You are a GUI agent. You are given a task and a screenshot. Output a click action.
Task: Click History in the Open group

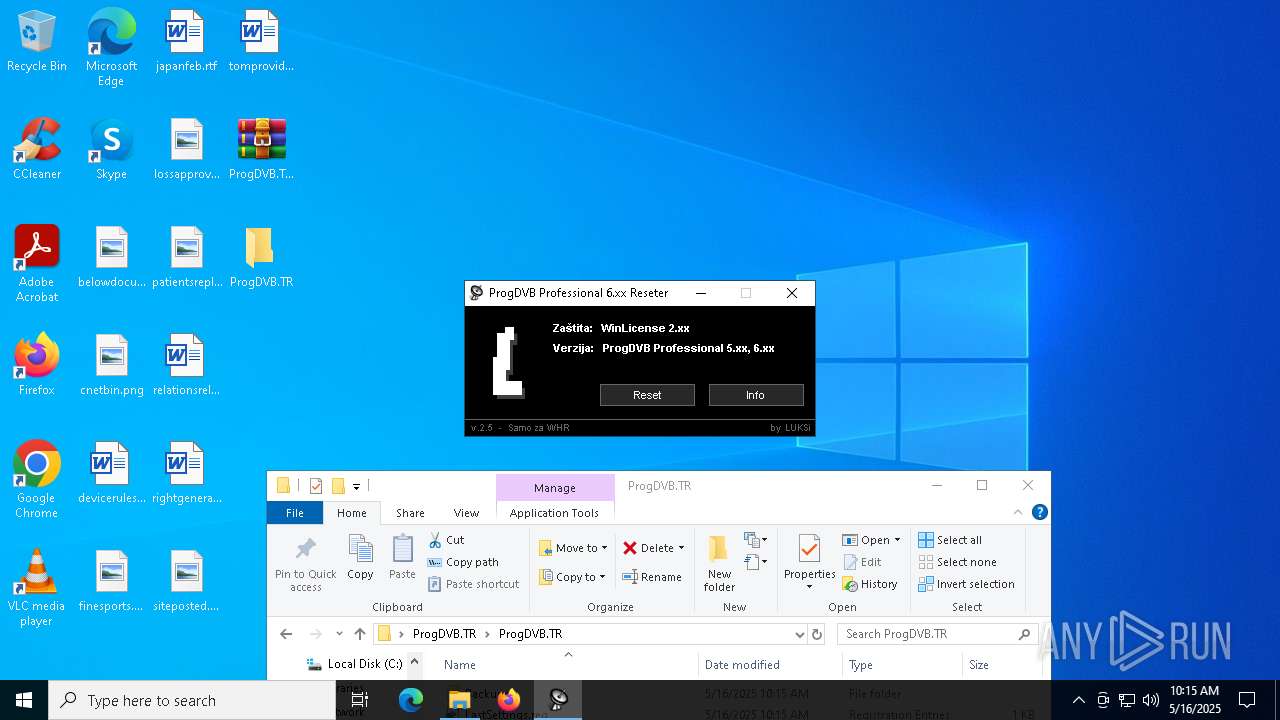pyautogui.click(x=870, y=584)
